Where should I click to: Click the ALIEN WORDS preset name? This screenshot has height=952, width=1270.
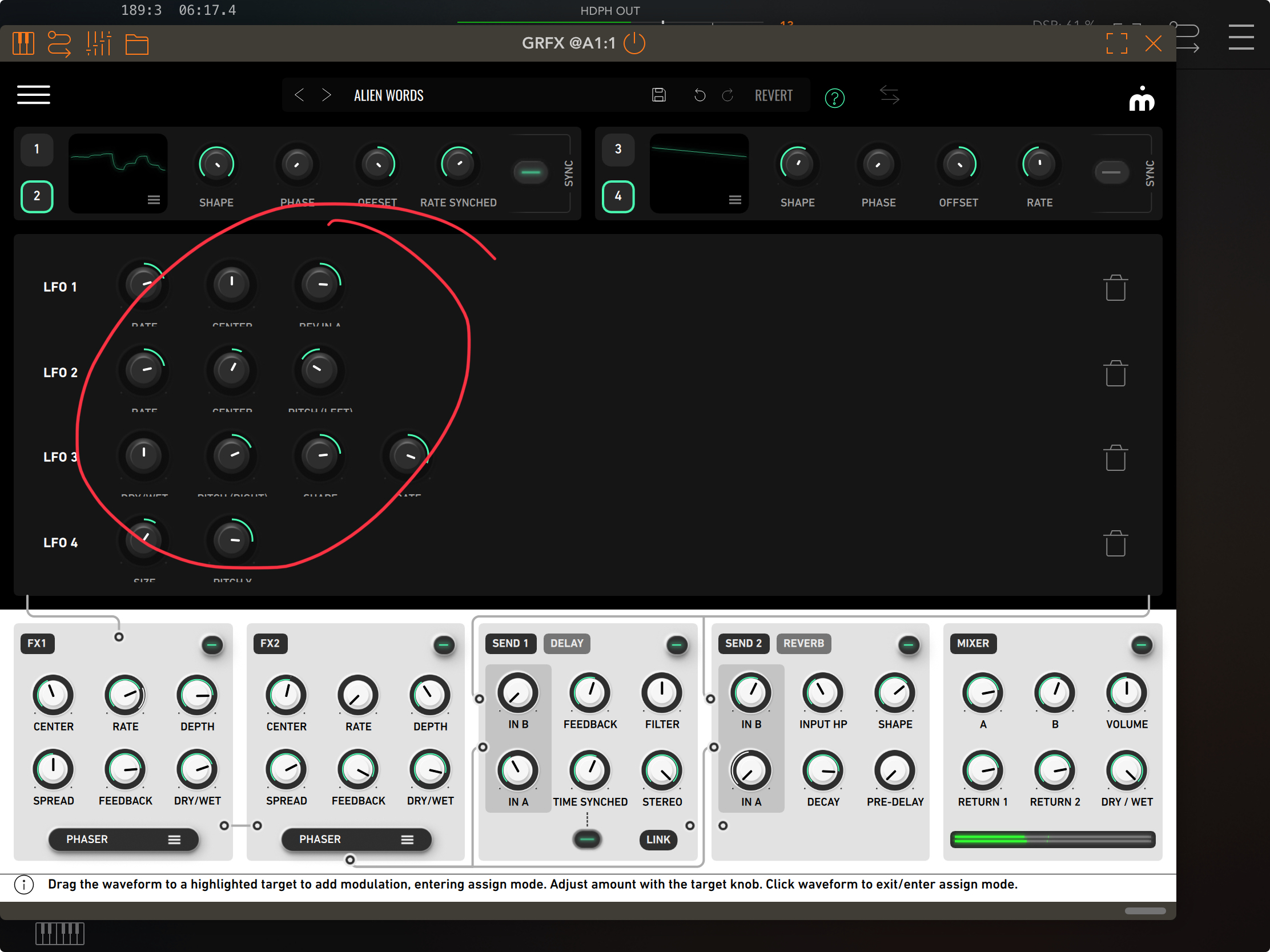[389, 95]
